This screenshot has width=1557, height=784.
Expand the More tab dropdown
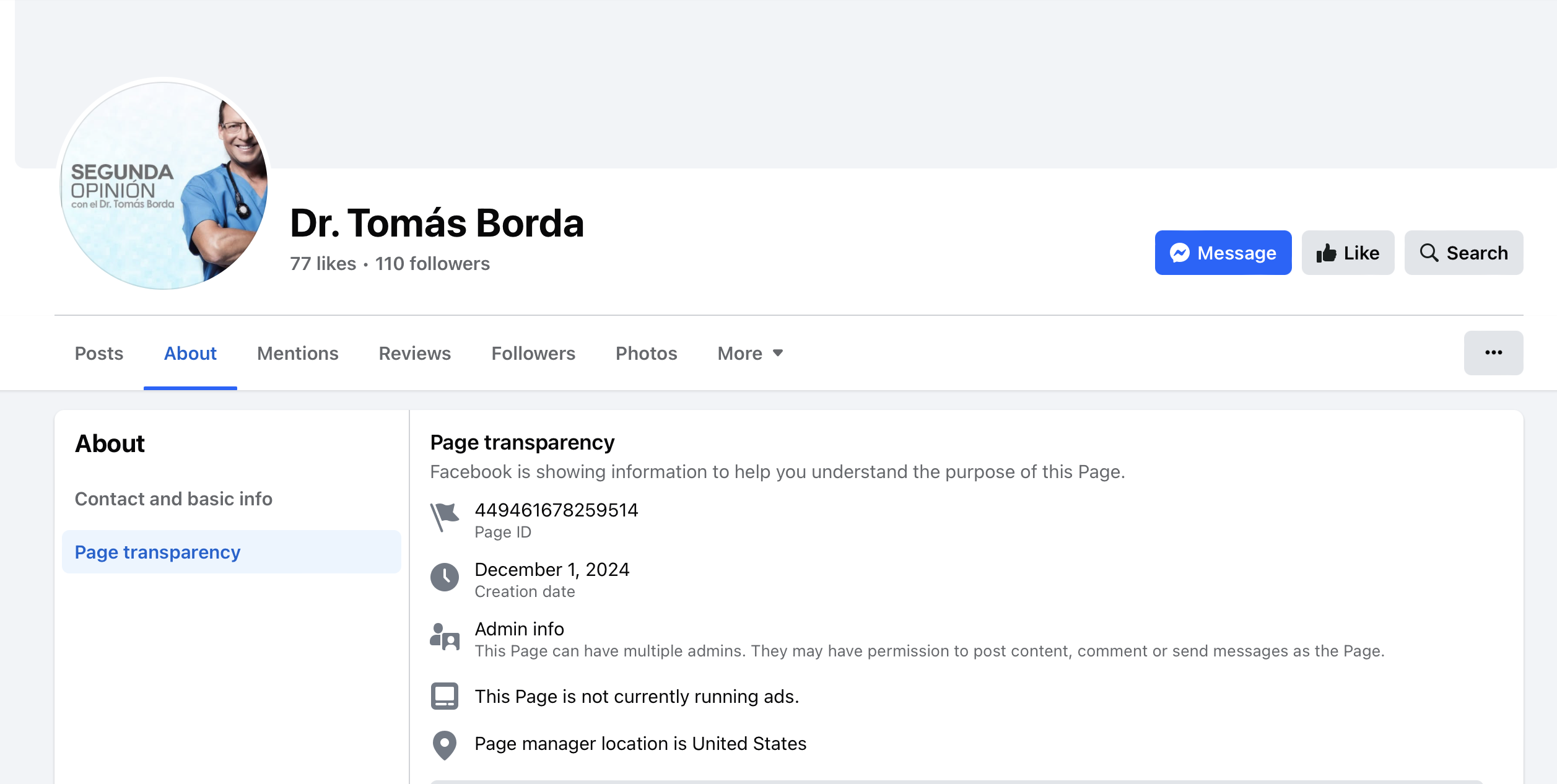click(x=750, y=354)
